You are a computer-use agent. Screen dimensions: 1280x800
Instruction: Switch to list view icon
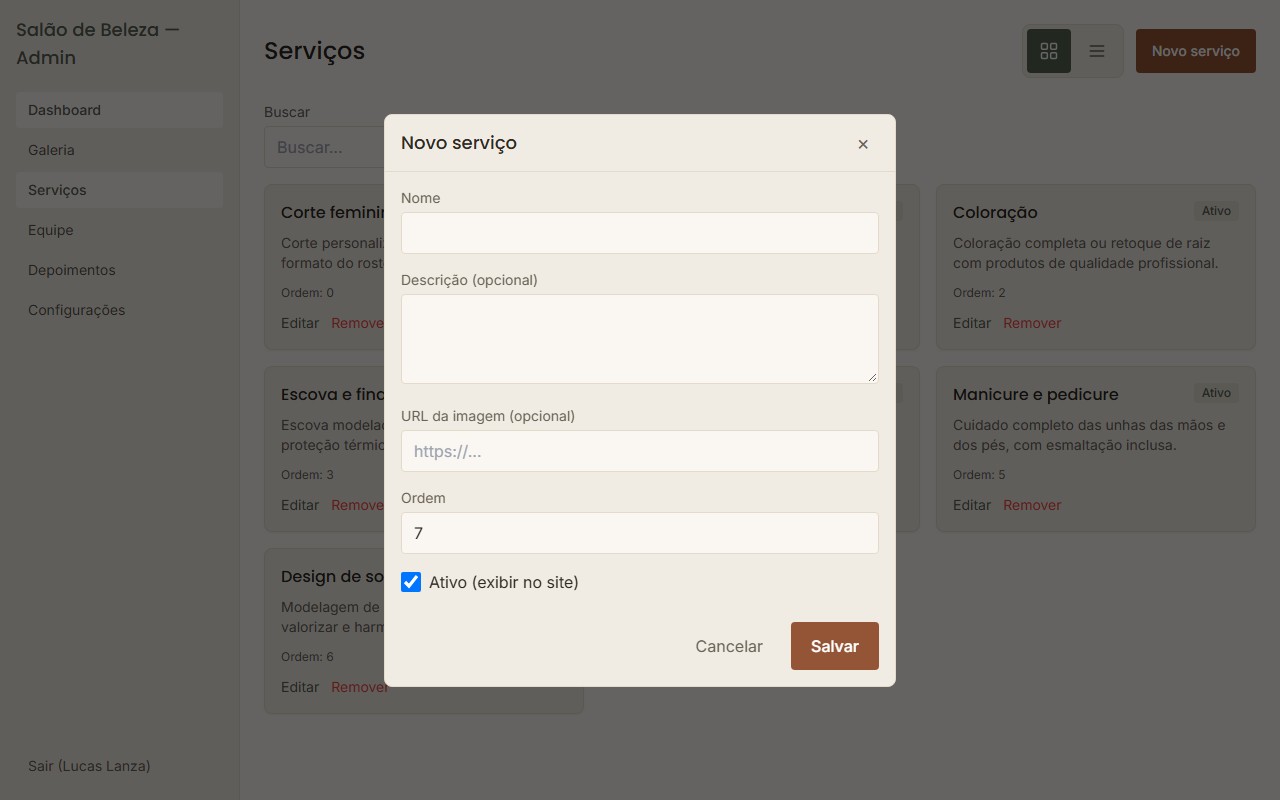coord(1097,51)
